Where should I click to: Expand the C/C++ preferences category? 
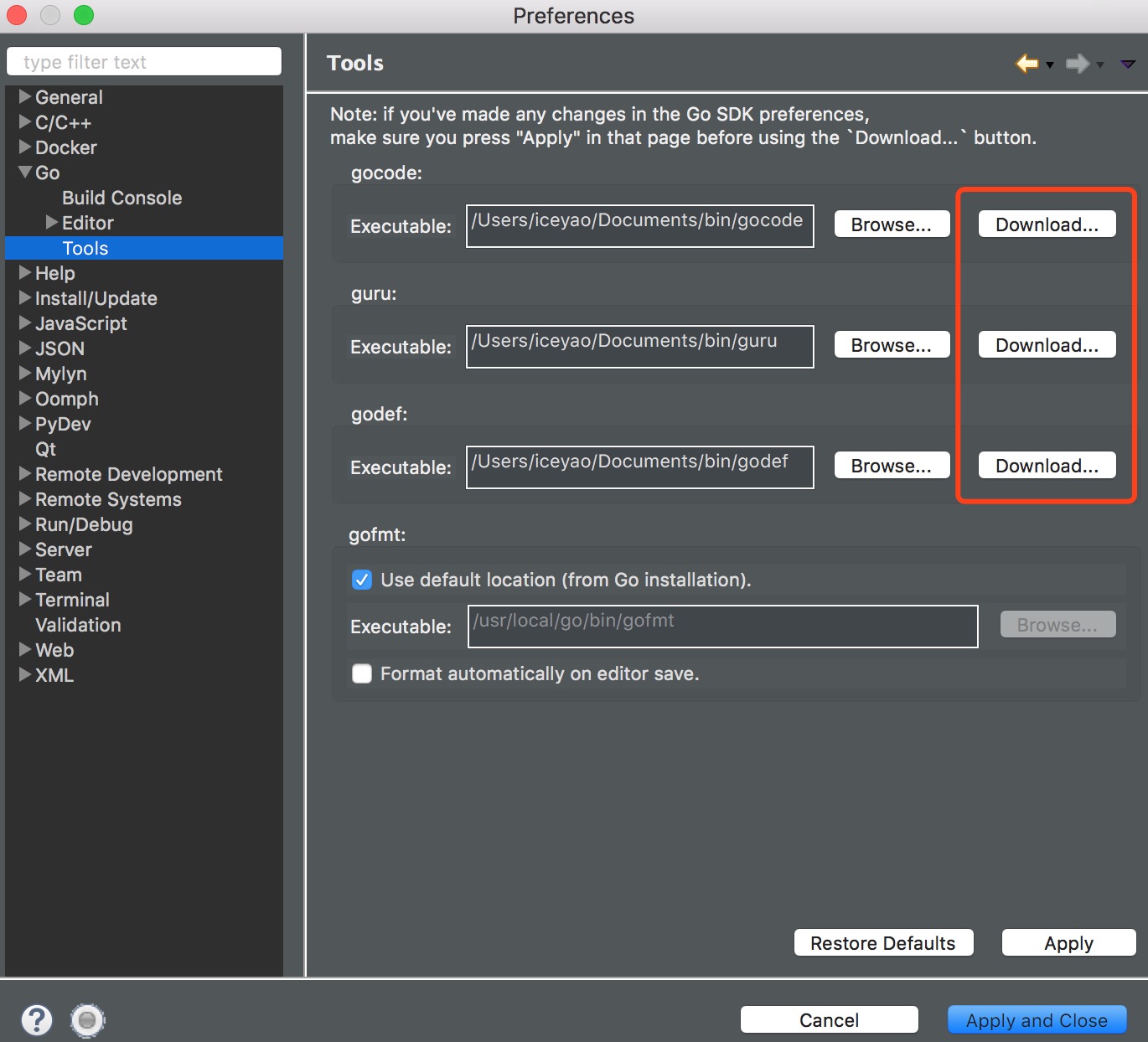point(25,122)
